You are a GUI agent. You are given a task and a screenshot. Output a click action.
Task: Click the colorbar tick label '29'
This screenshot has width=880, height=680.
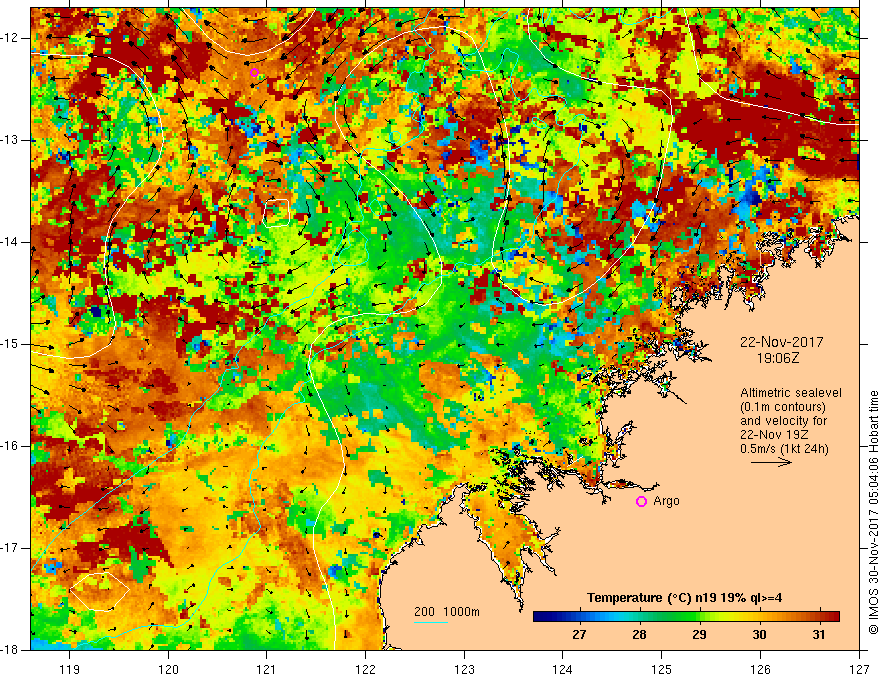699,635
